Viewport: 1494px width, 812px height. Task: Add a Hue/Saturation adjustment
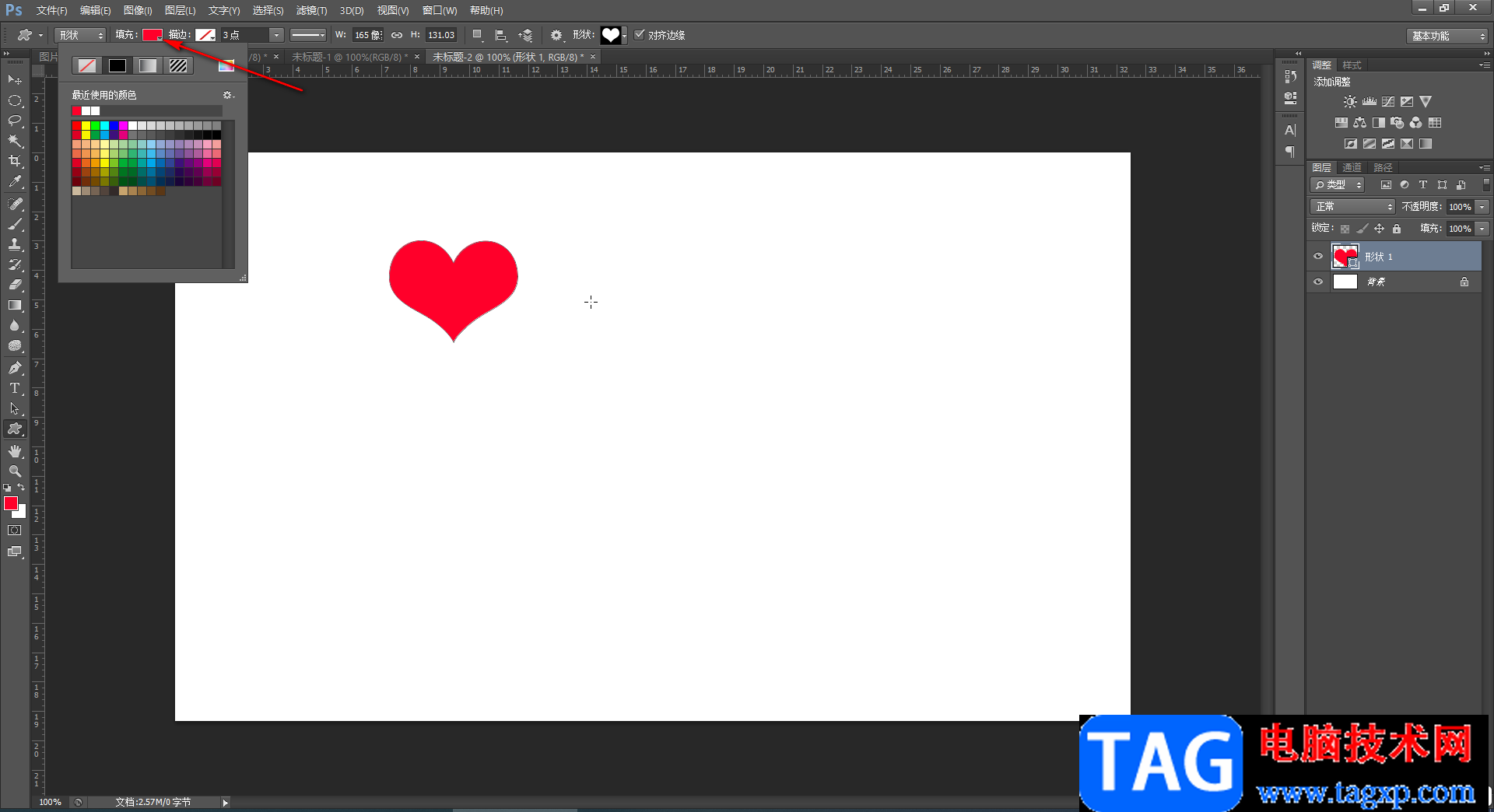tap(1341, 123)
